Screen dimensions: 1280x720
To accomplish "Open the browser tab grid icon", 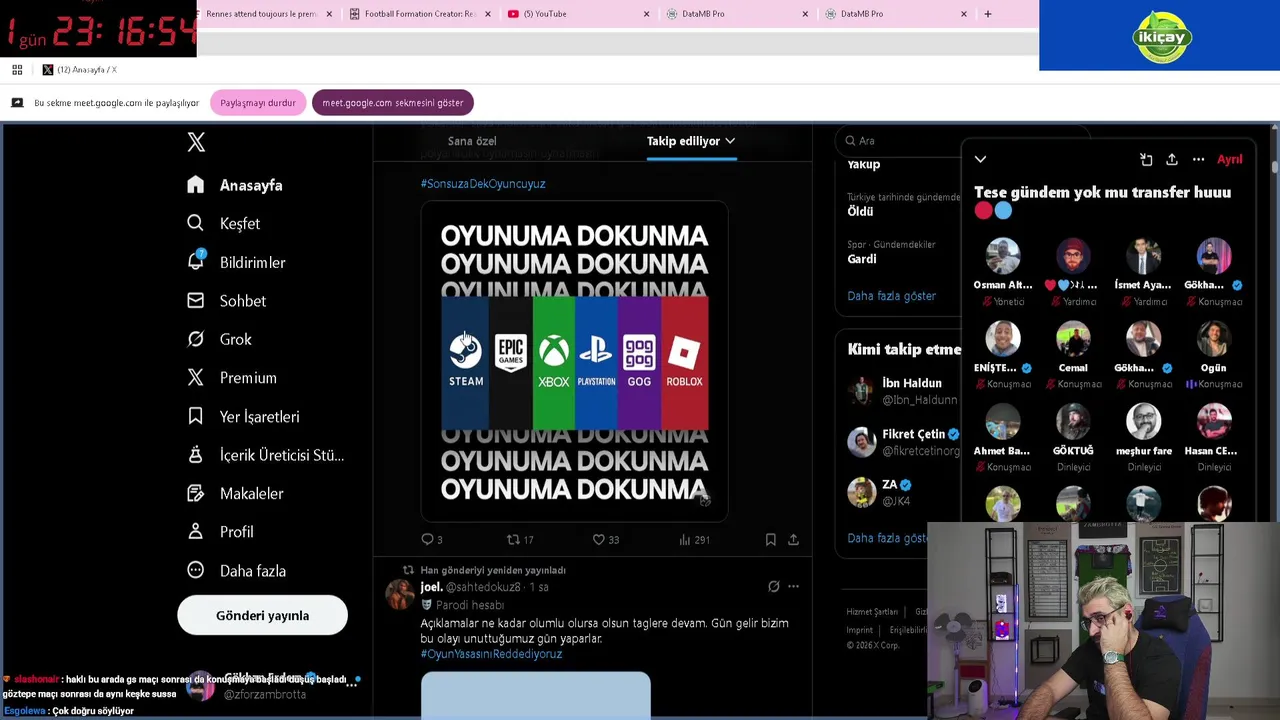I will [x=17, y=69].
